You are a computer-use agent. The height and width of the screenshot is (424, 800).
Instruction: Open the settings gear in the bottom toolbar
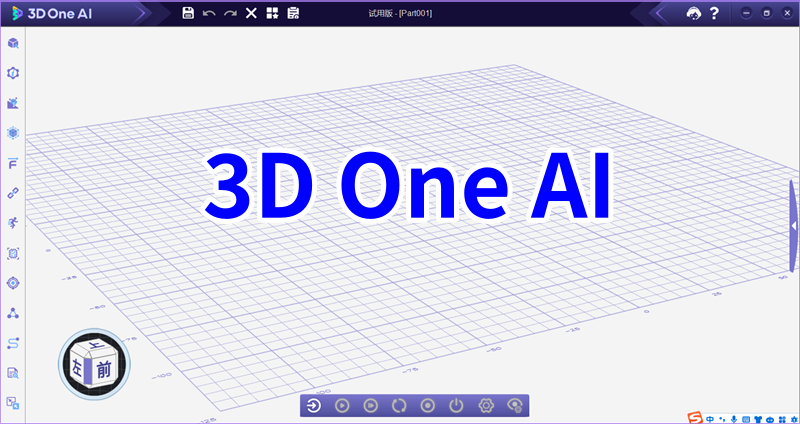[486, 406]
